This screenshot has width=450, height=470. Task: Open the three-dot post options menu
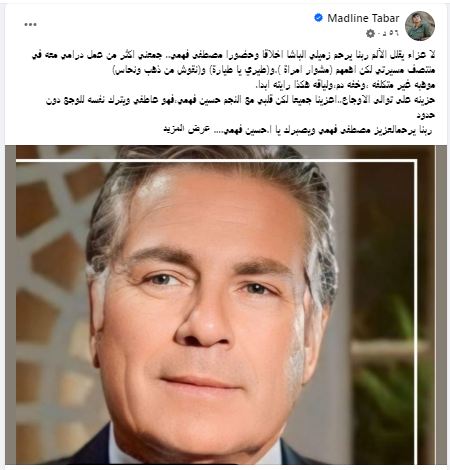pyautogui.click(x=30, y=25)
